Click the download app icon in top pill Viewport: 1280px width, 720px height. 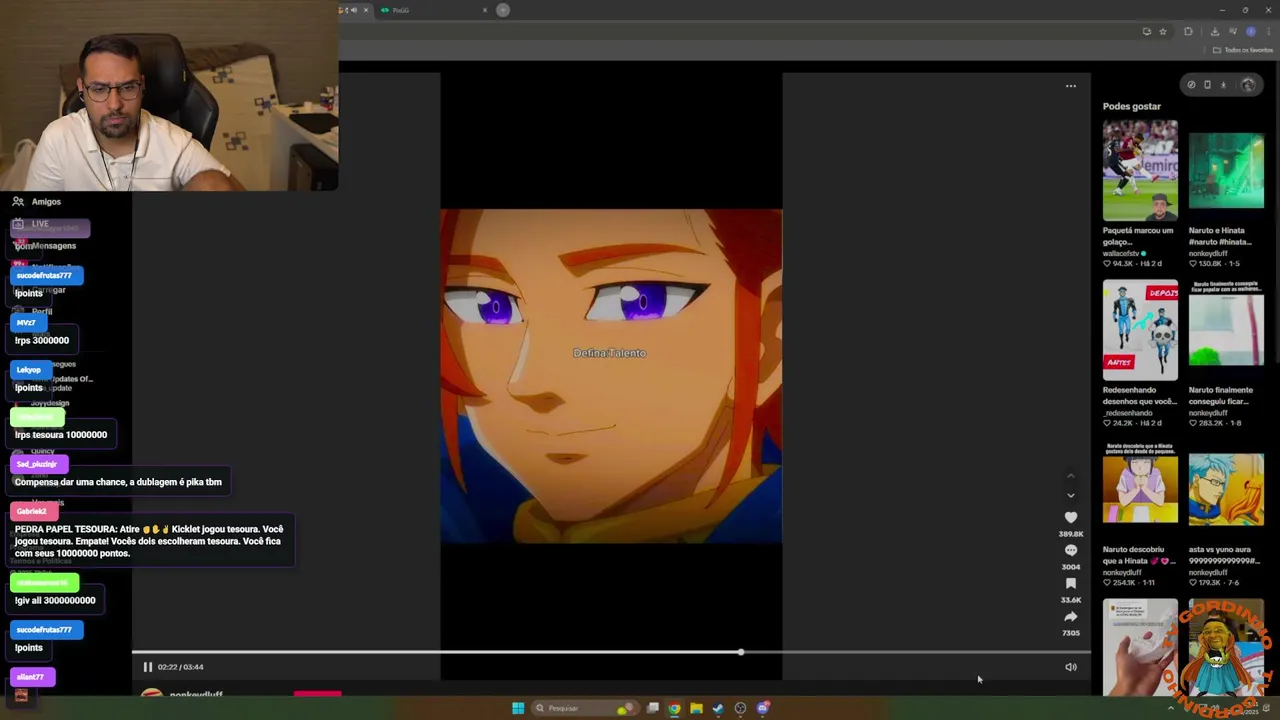tap(1223, 85)
